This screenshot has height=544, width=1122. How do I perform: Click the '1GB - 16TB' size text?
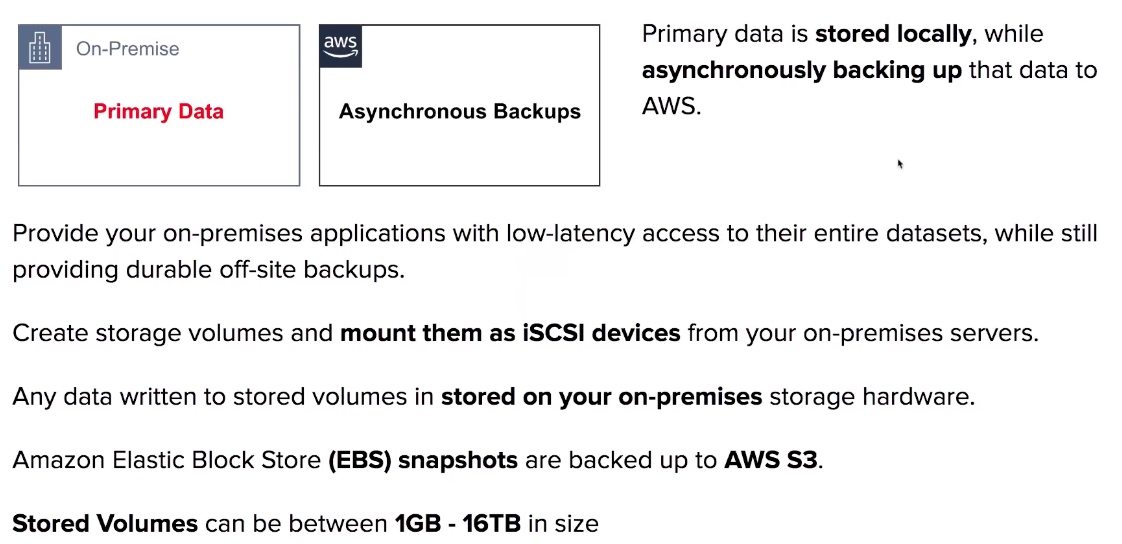point(458,523)
